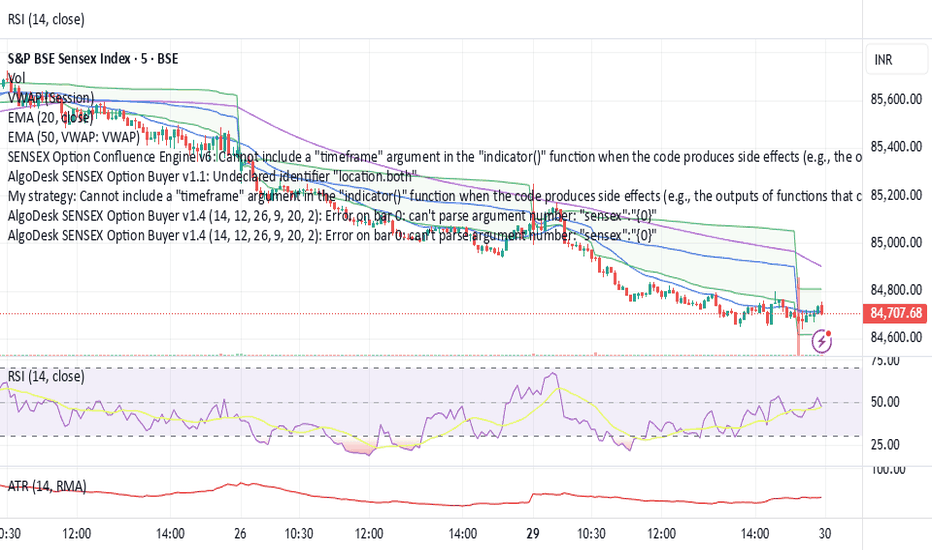Click the date label 29 on time axis
This screenshot has width=932, height=550.
click(x=533, y=533)
